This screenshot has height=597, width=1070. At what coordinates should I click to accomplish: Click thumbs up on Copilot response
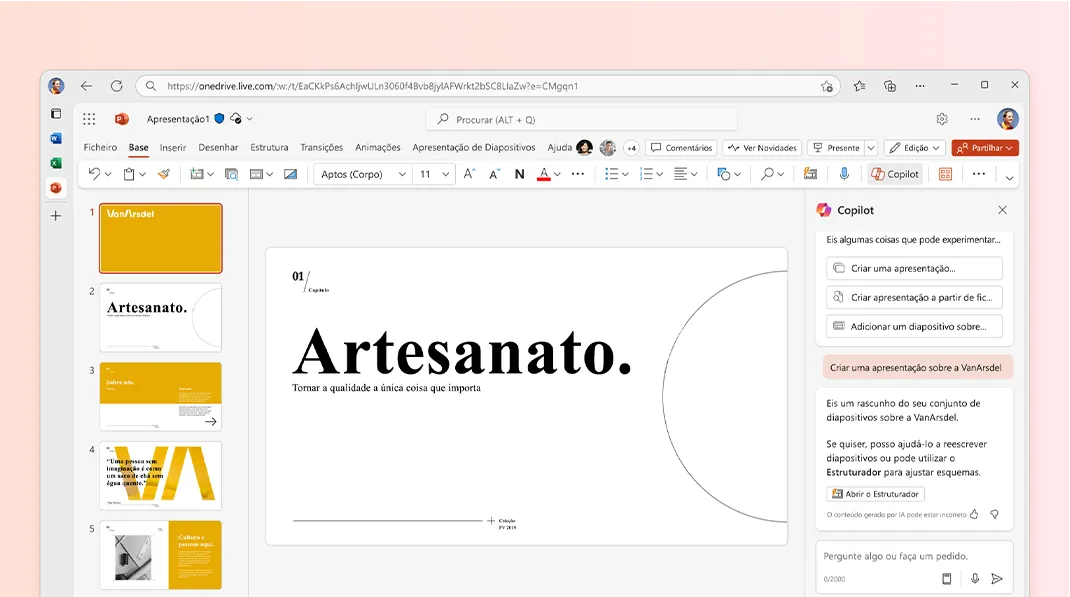[x=974, y=514]
